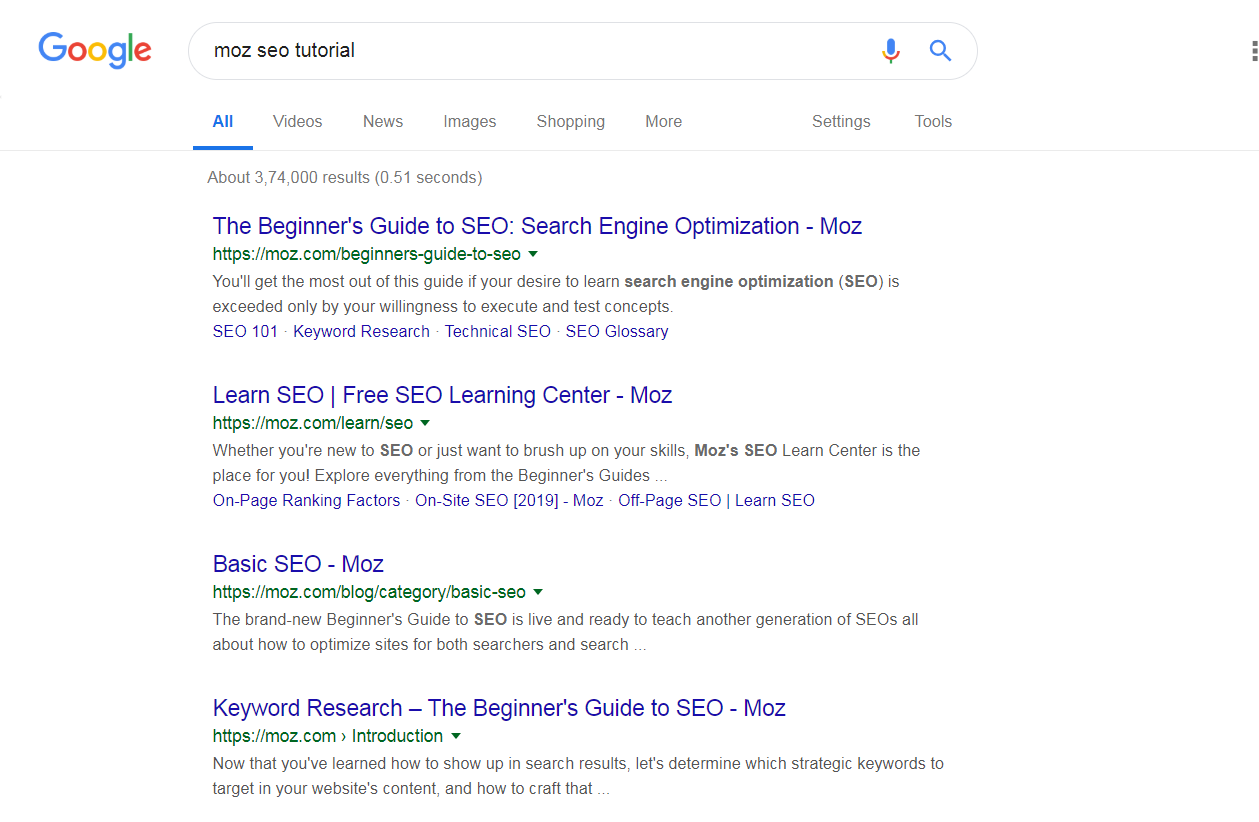Open The Beginner's Guide to SEO result

click(x=537, y=226)
